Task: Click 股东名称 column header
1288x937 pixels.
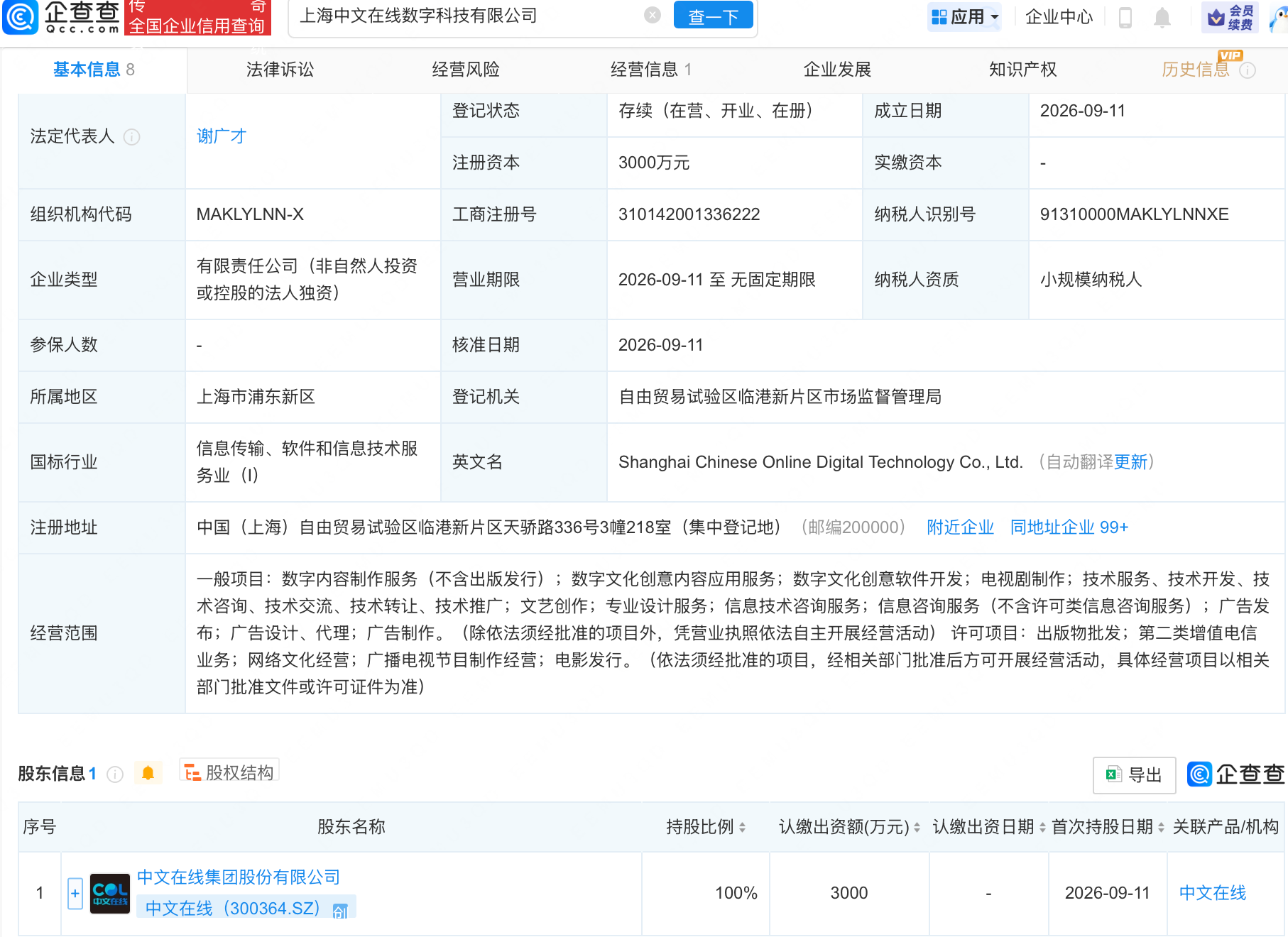Action: click(x=351, y=827)
